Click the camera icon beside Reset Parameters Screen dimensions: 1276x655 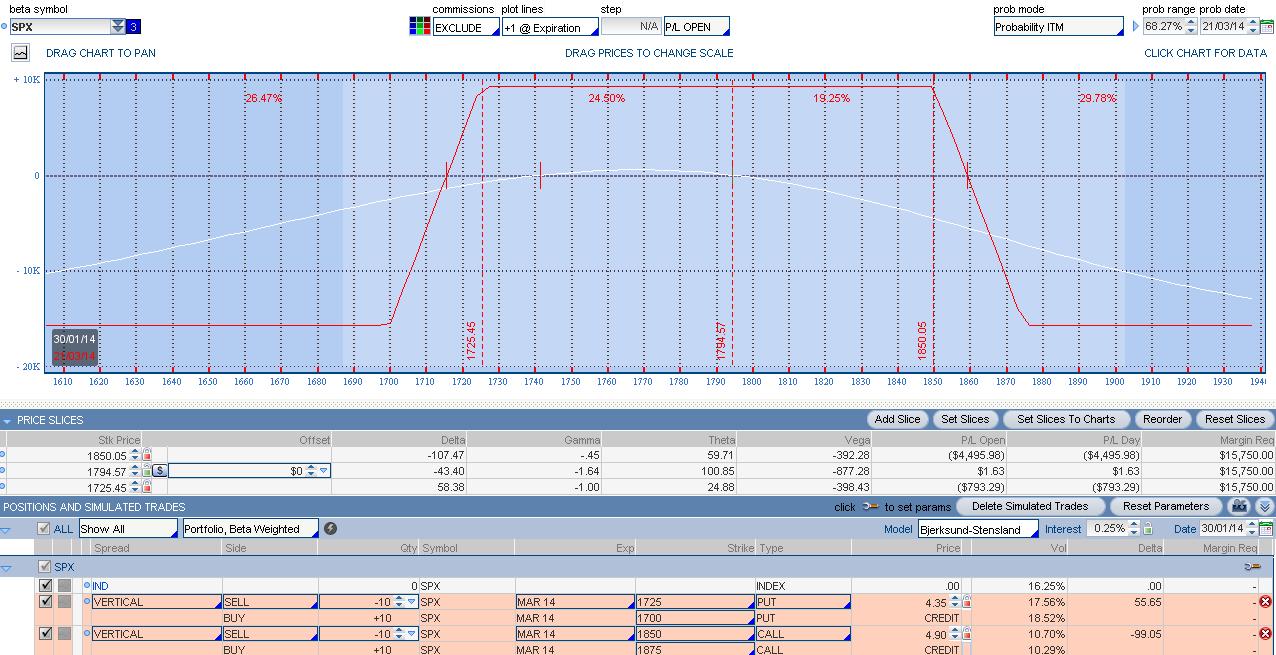[x=1240, y=506]
